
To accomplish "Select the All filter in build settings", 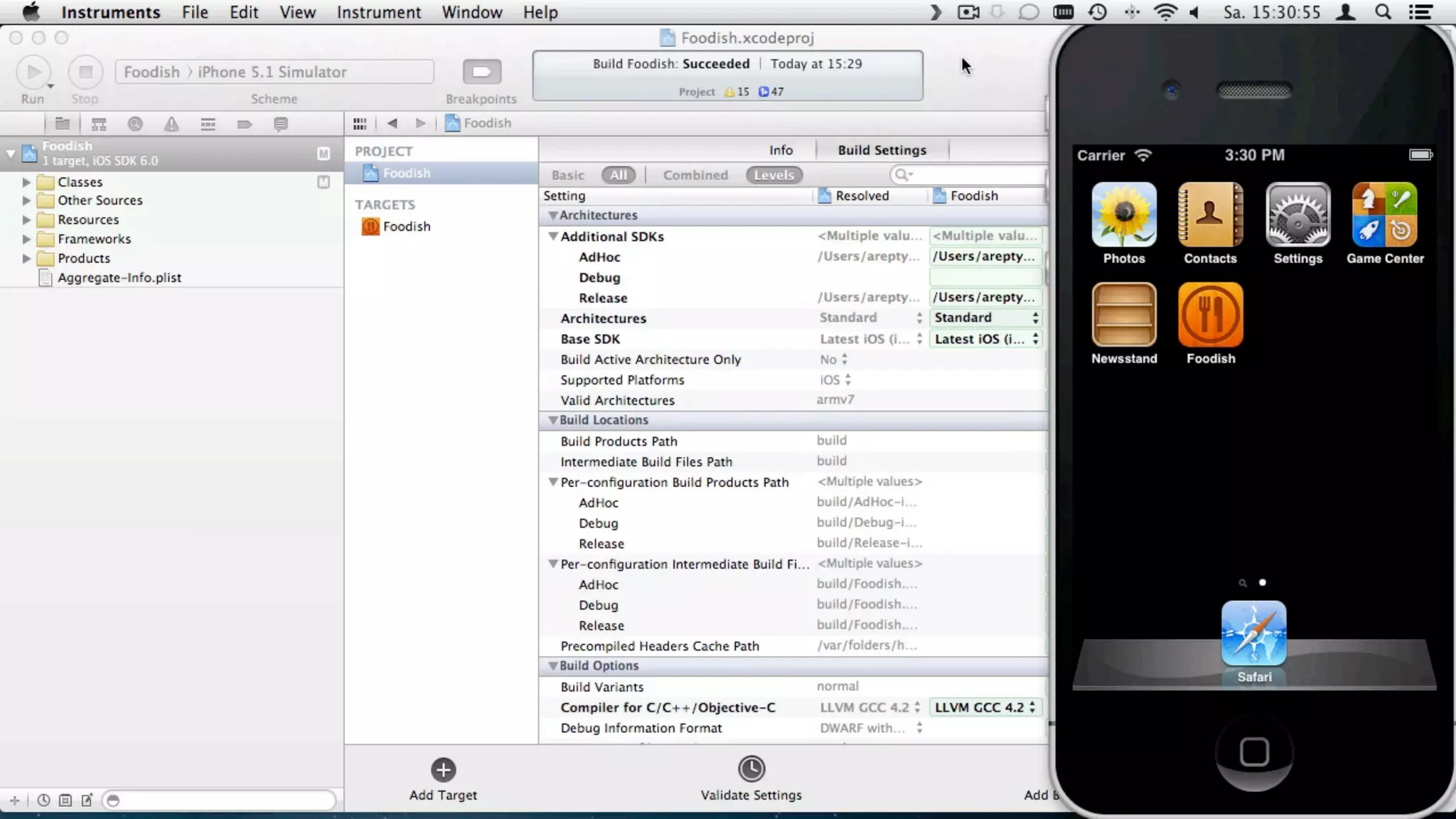I will pyautogui.click(x=618, y=176).
